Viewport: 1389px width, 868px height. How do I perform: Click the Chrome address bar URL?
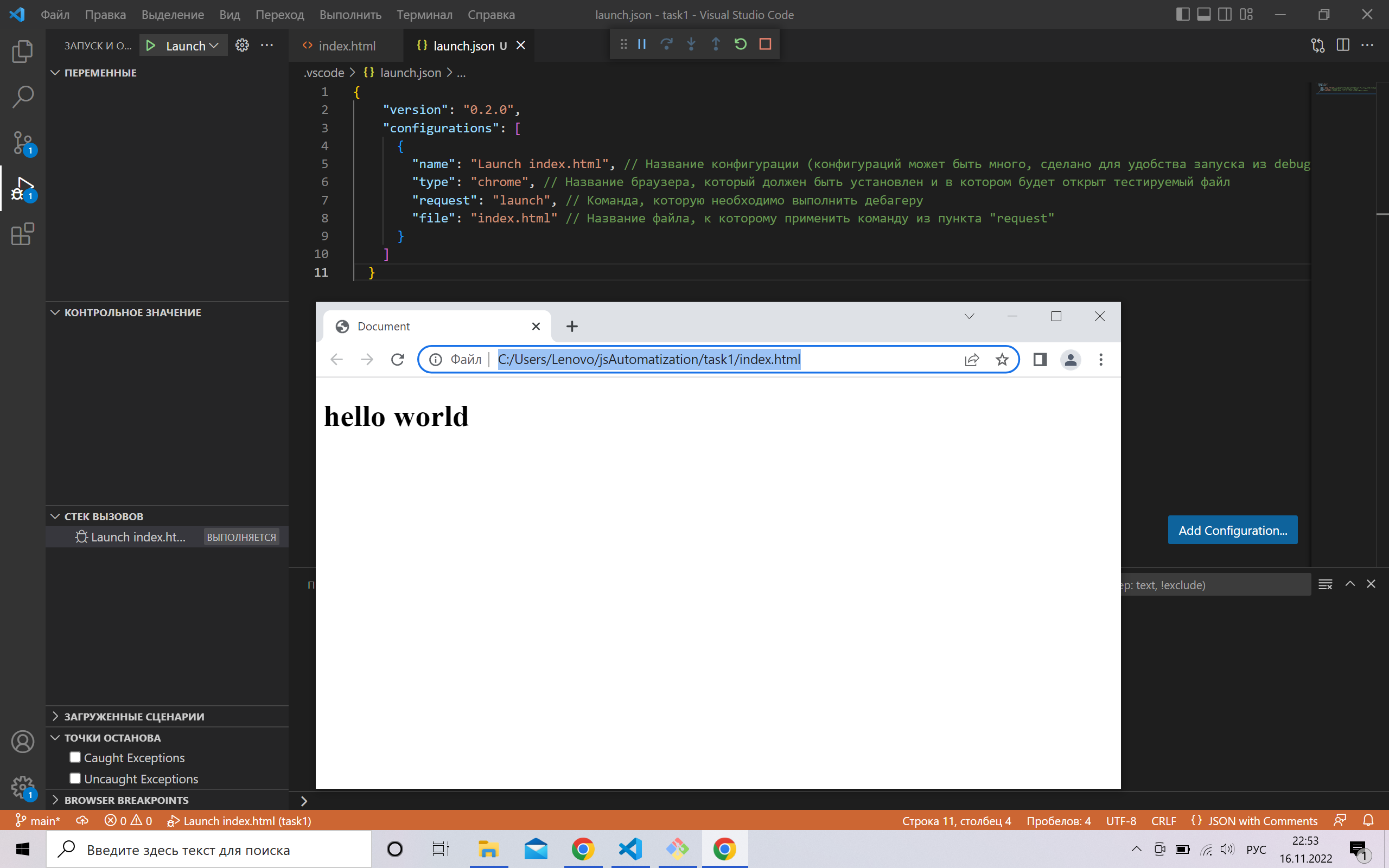648,359
